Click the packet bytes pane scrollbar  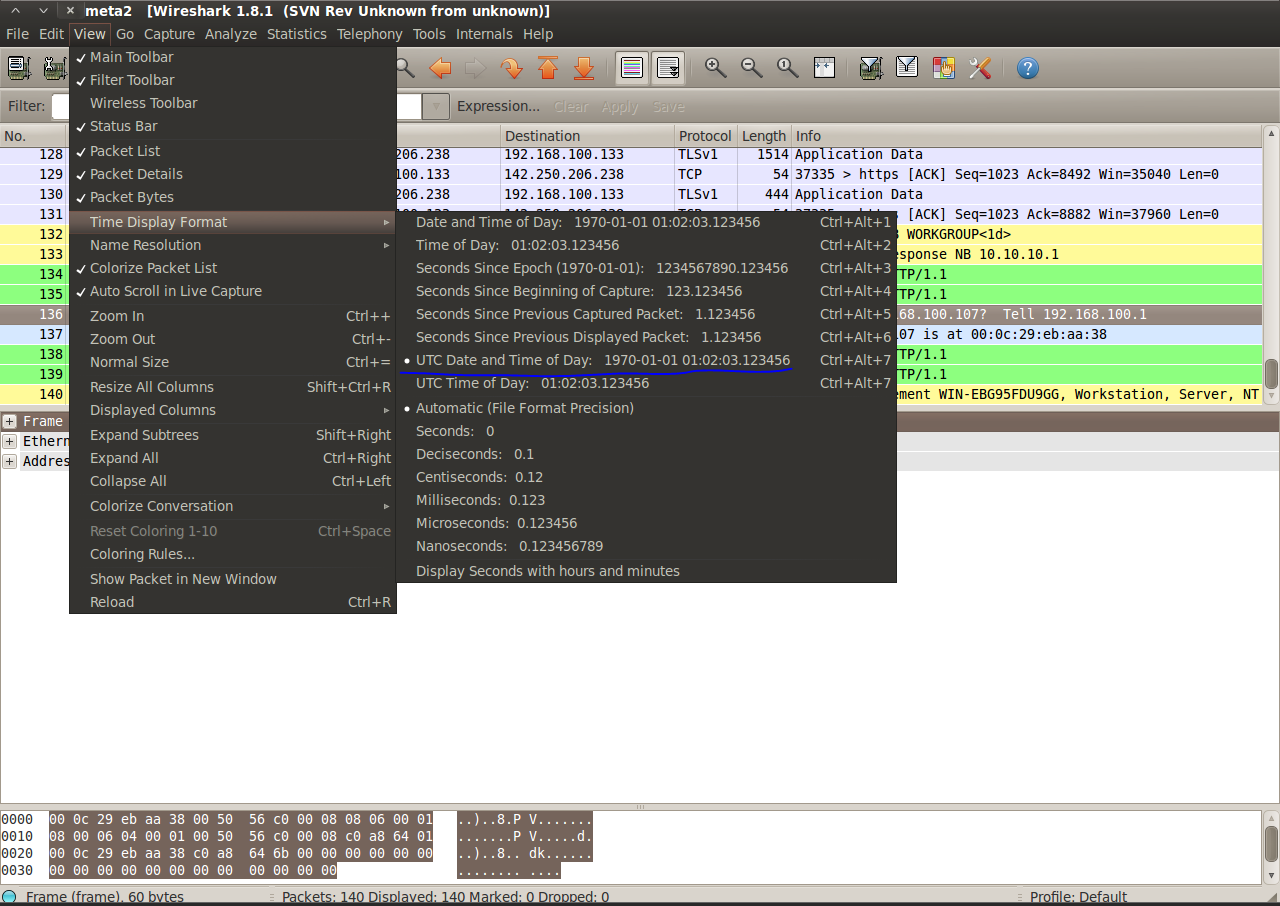(x=1271, y=844)
